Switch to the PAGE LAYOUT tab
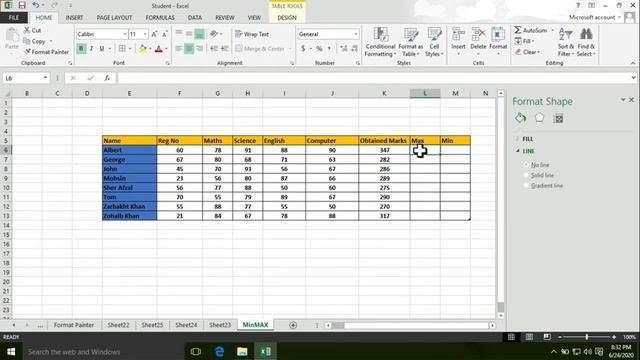 [114, 18]
